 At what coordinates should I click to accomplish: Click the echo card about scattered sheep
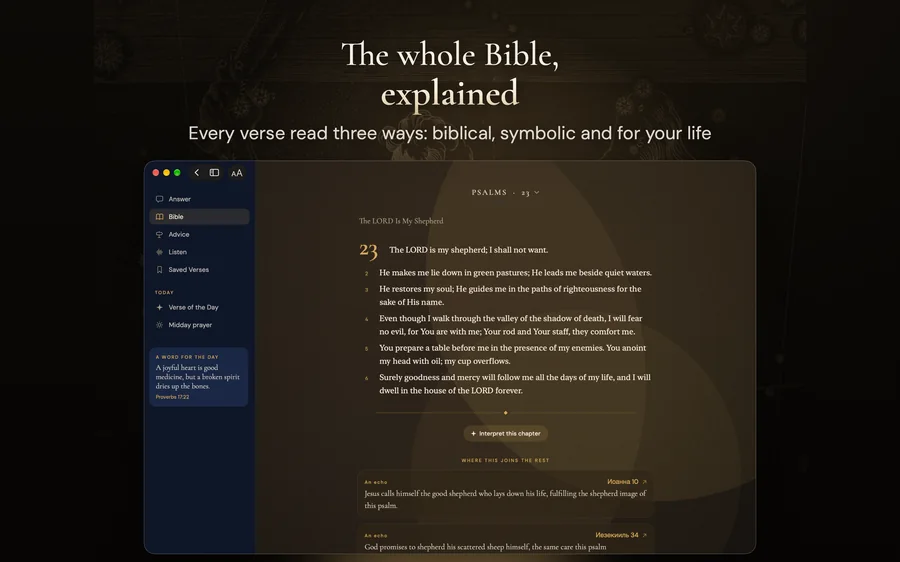(x=505, y=540)
